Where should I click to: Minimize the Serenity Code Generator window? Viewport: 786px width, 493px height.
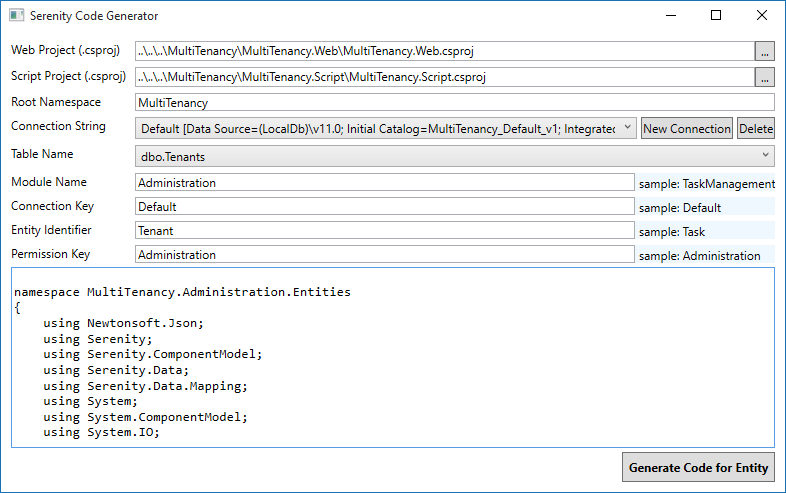click(x=670, y=16)
